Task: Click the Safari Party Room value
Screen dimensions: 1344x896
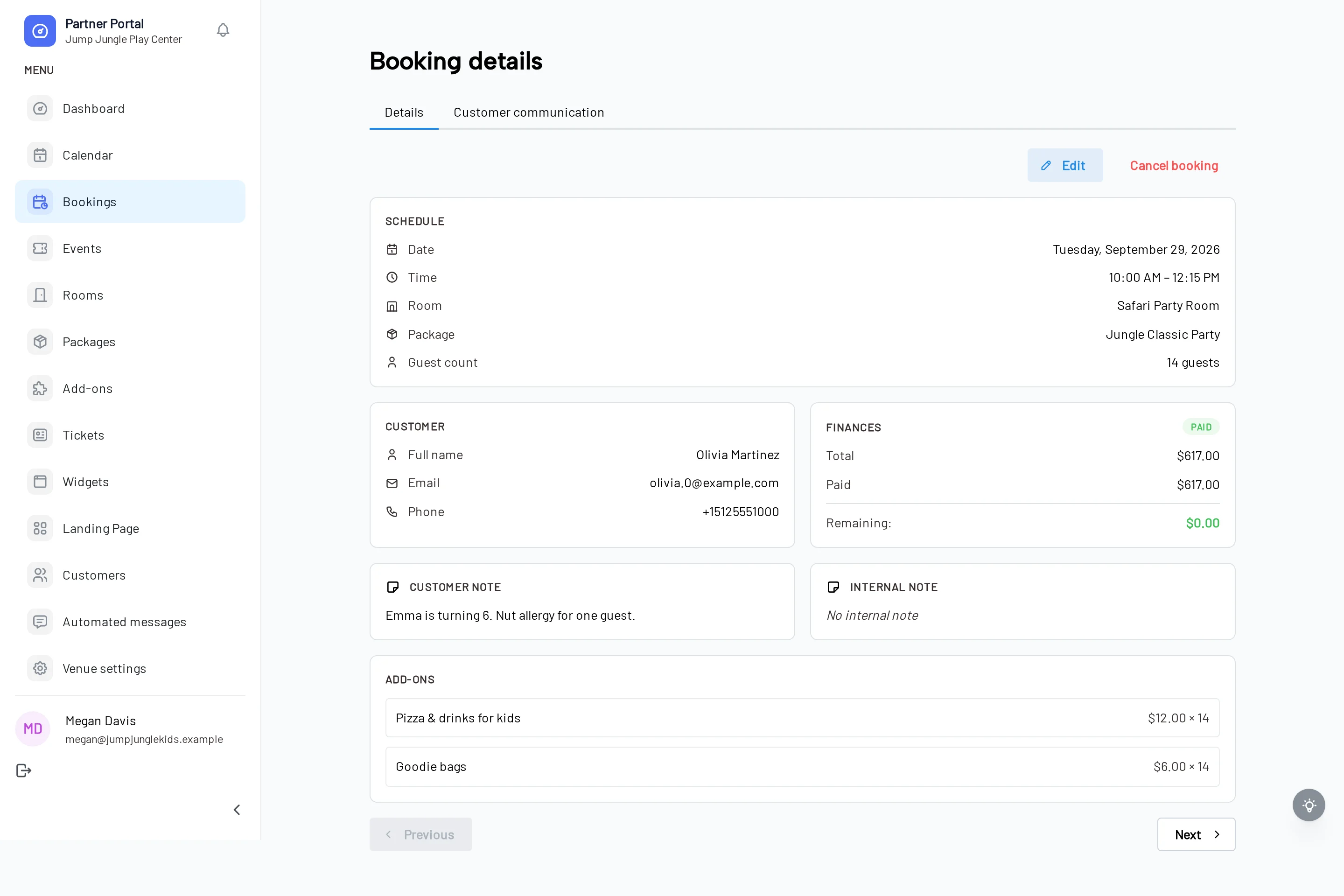Action: (1168, 306)
